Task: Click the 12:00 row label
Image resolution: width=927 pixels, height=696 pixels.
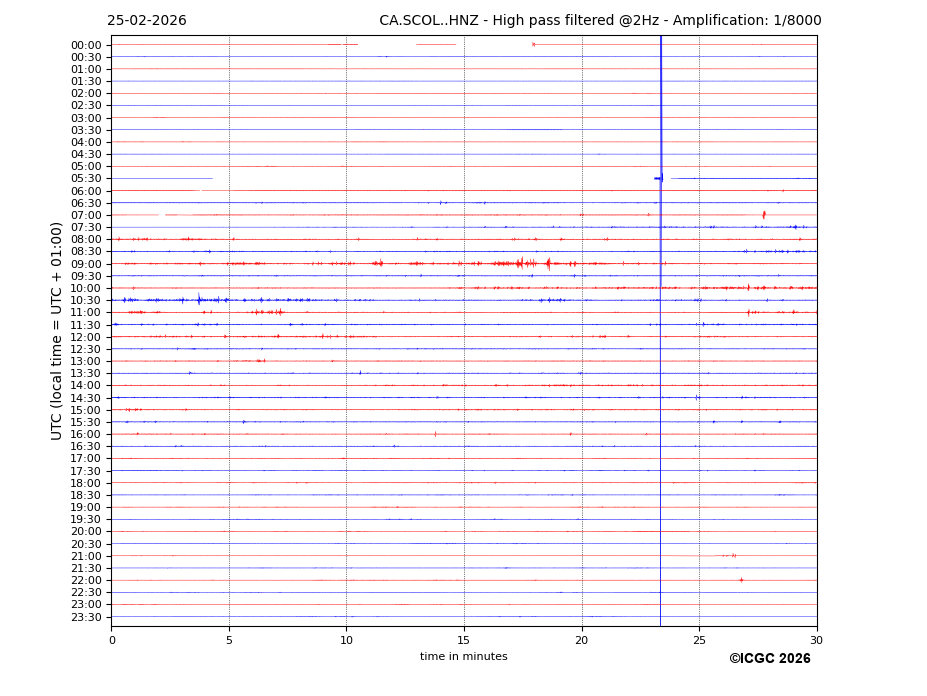Action: point(85,337)
